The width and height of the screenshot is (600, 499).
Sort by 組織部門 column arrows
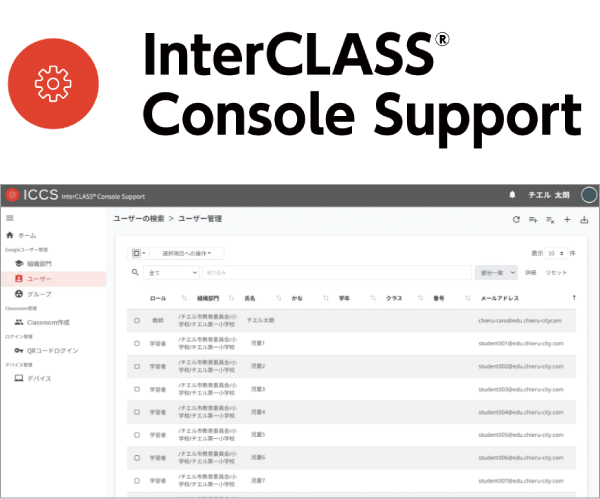[x=232, y=298]
